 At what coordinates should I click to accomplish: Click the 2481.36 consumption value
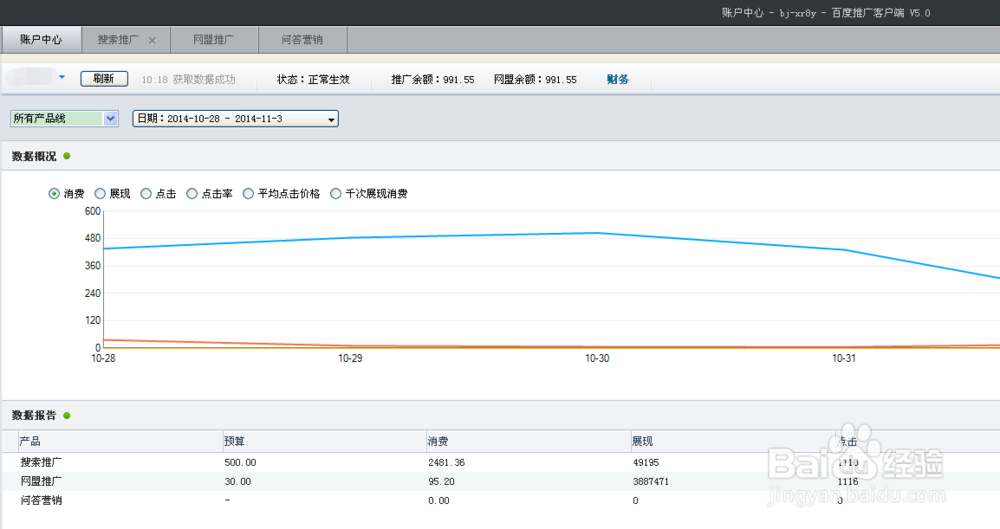tap(446, 463)
